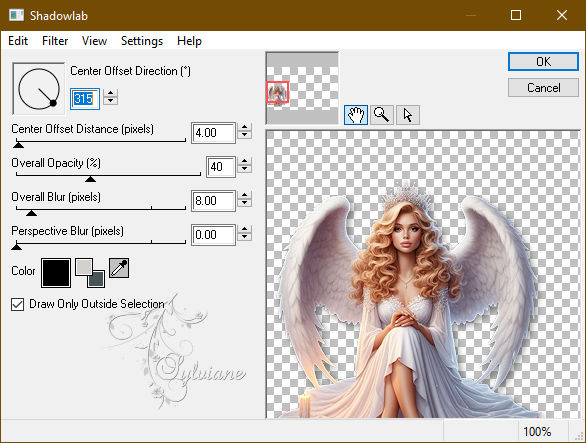586x443 pixels.
Task: Click the navigator preview thumbnail
Action: (x=302, y=88)
